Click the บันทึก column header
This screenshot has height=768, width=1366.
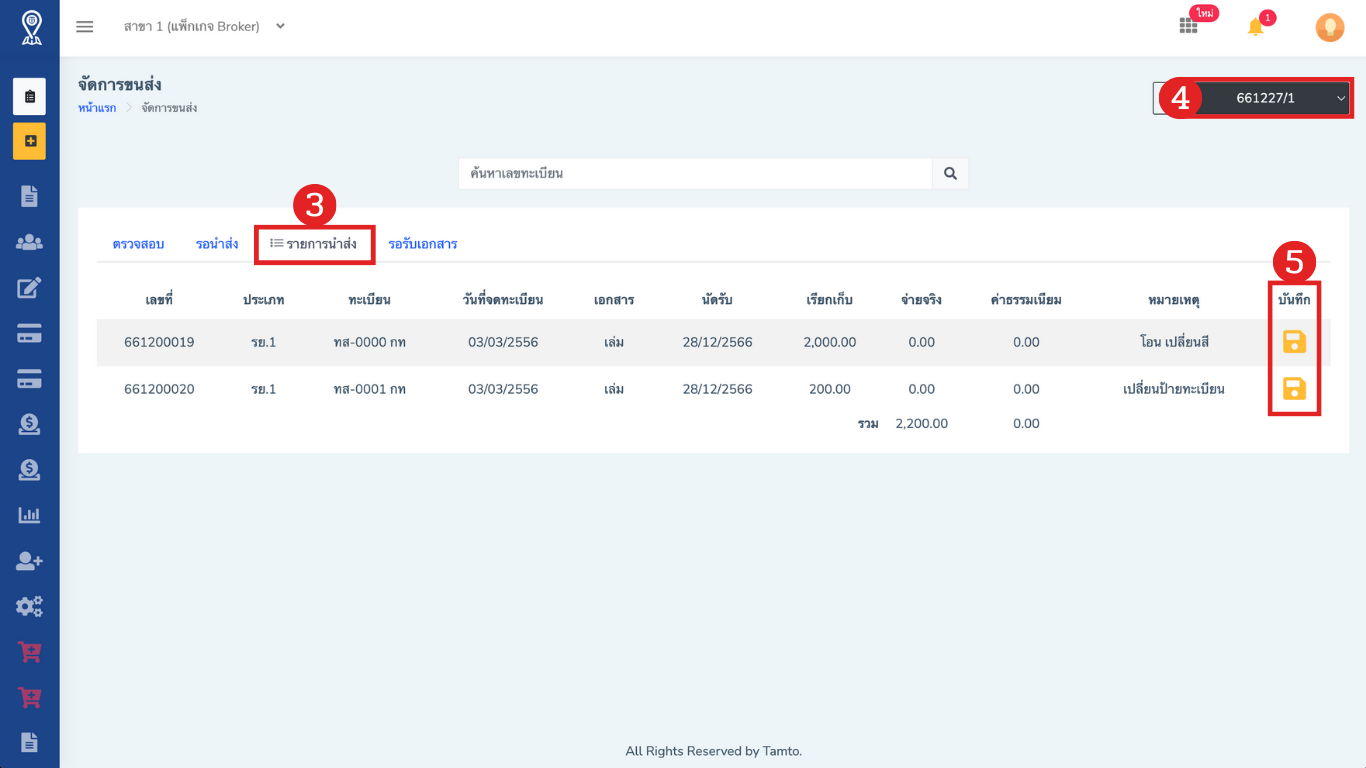tap(1295, 300)
